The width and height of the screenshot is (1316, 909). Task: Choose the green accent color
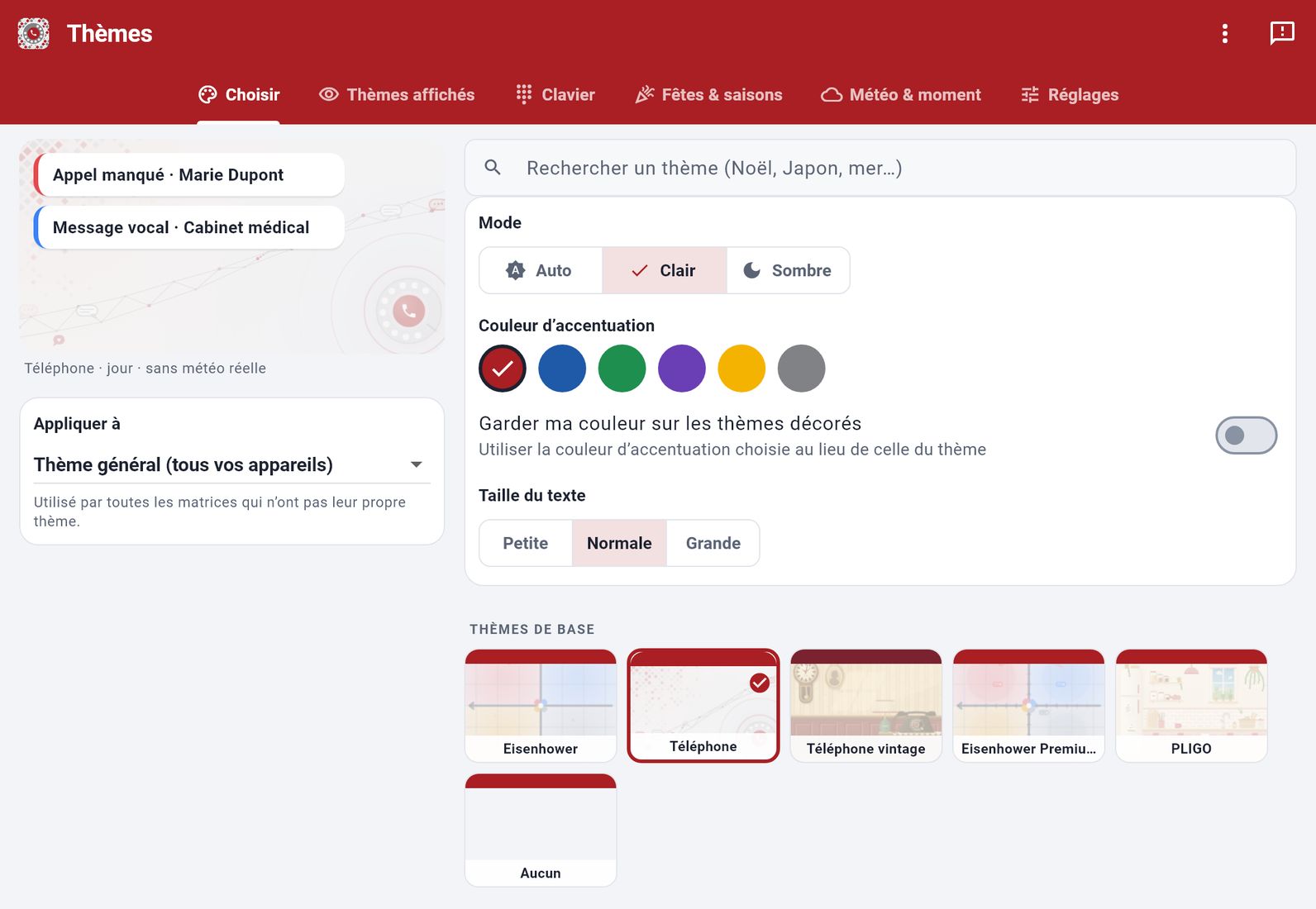click(x=622, y=369)
